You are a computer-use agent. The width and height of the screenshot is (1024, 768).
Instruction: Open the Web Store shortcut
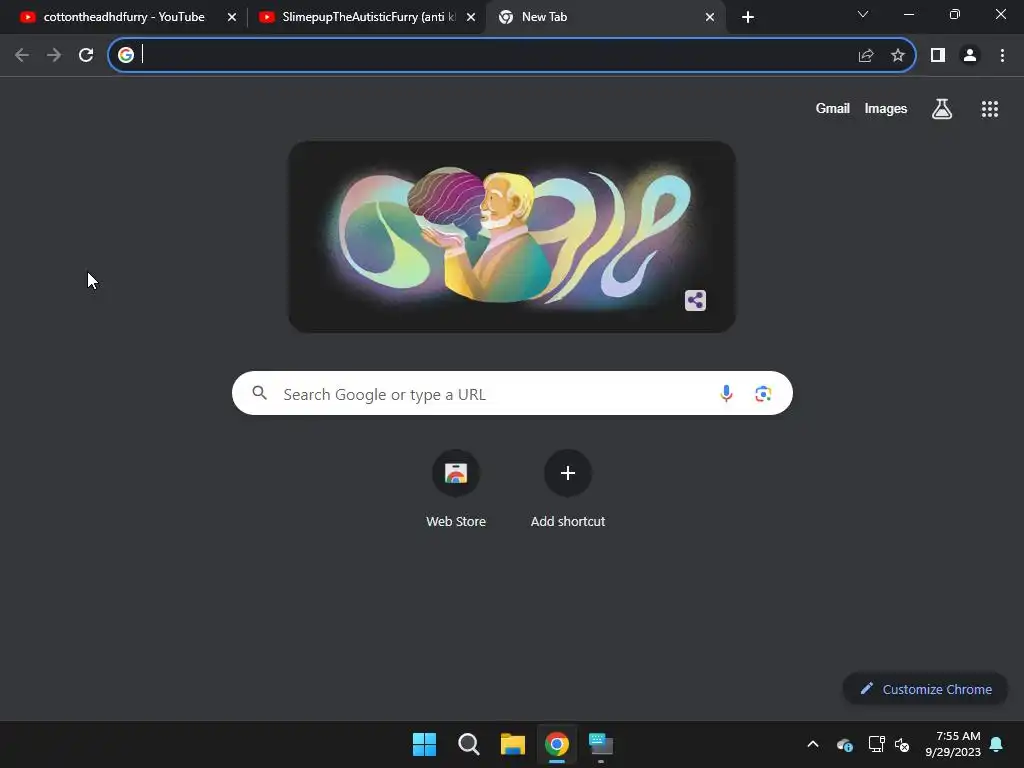(x=456, y=488)
